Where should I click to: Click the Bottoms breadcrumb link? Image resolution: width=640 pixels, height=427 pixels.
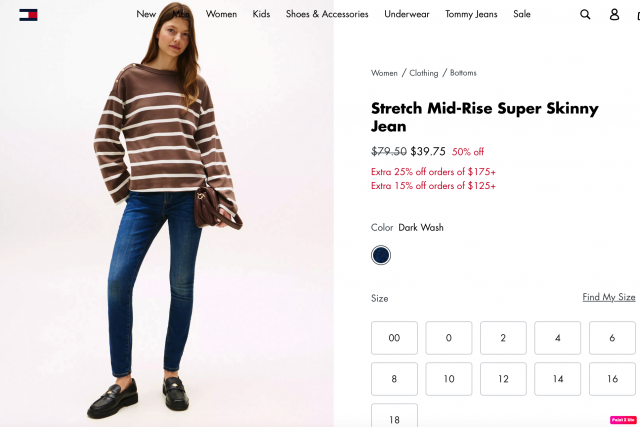(x=463, y=73)
